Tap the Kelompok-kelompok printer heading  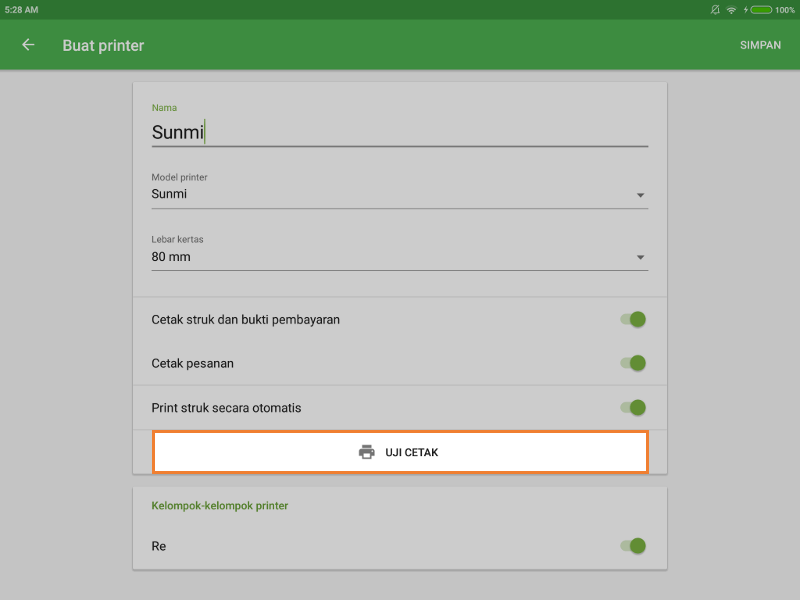click(x=220, y=506)
